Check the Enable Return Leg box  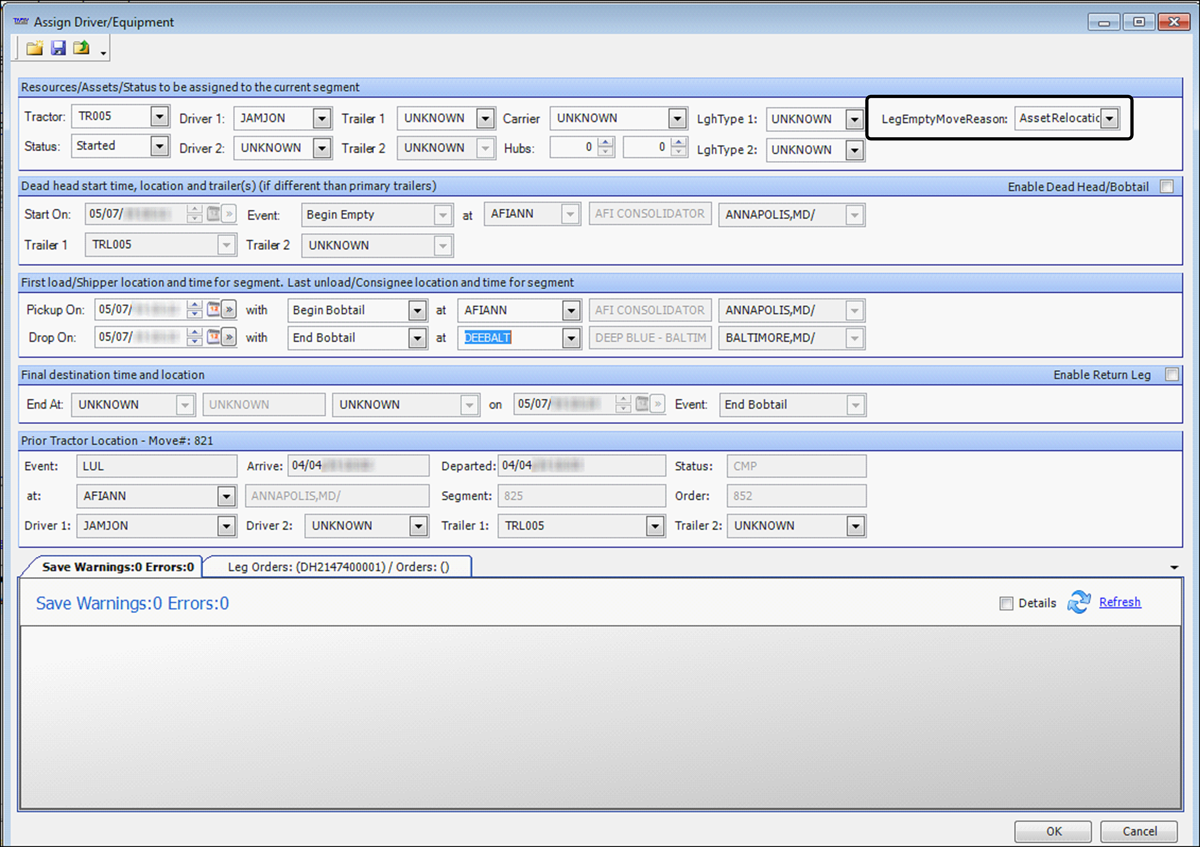(x=1171, y=375)
